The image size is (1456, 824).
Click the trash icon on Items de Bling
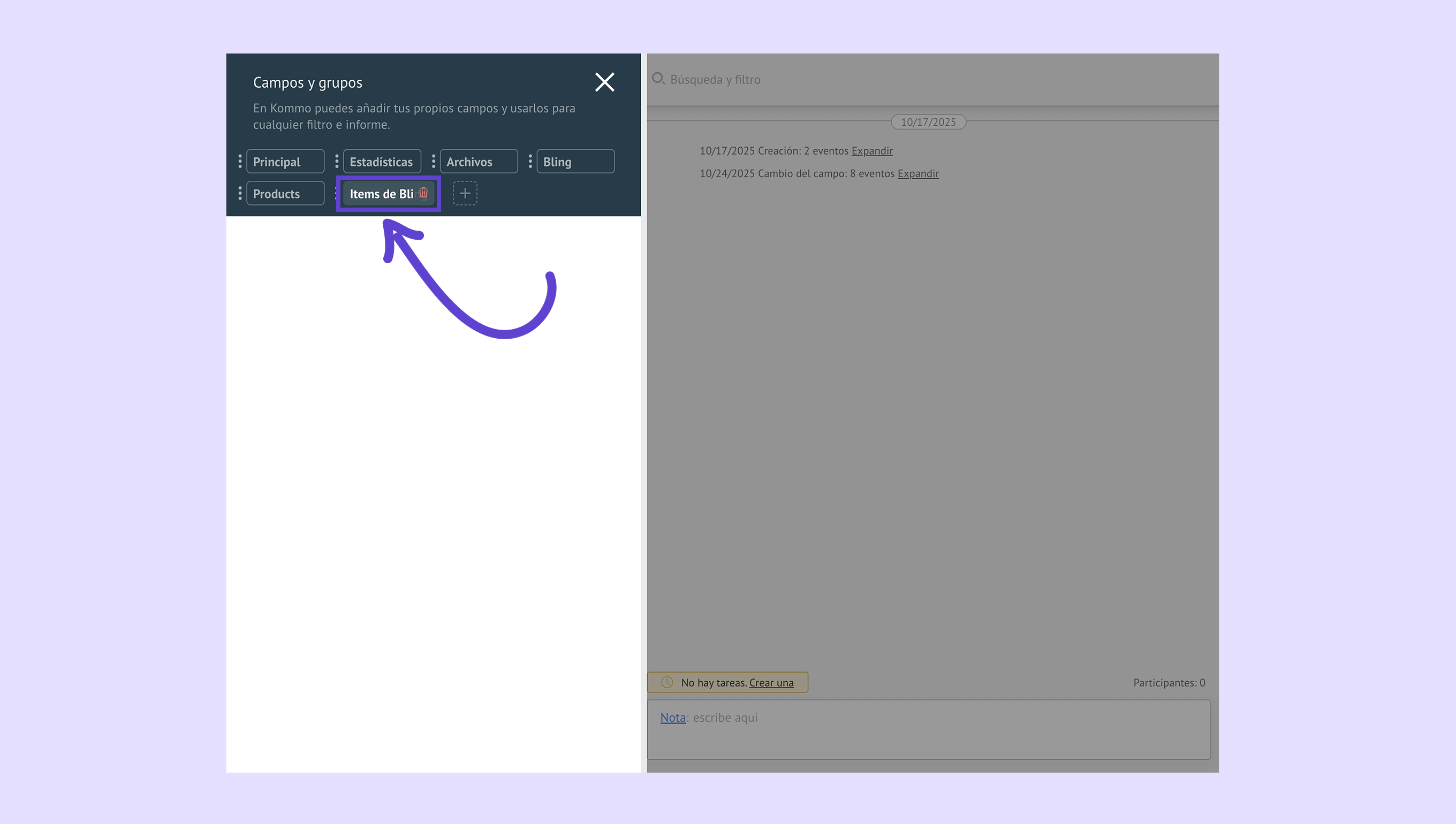tap(423, 193)
